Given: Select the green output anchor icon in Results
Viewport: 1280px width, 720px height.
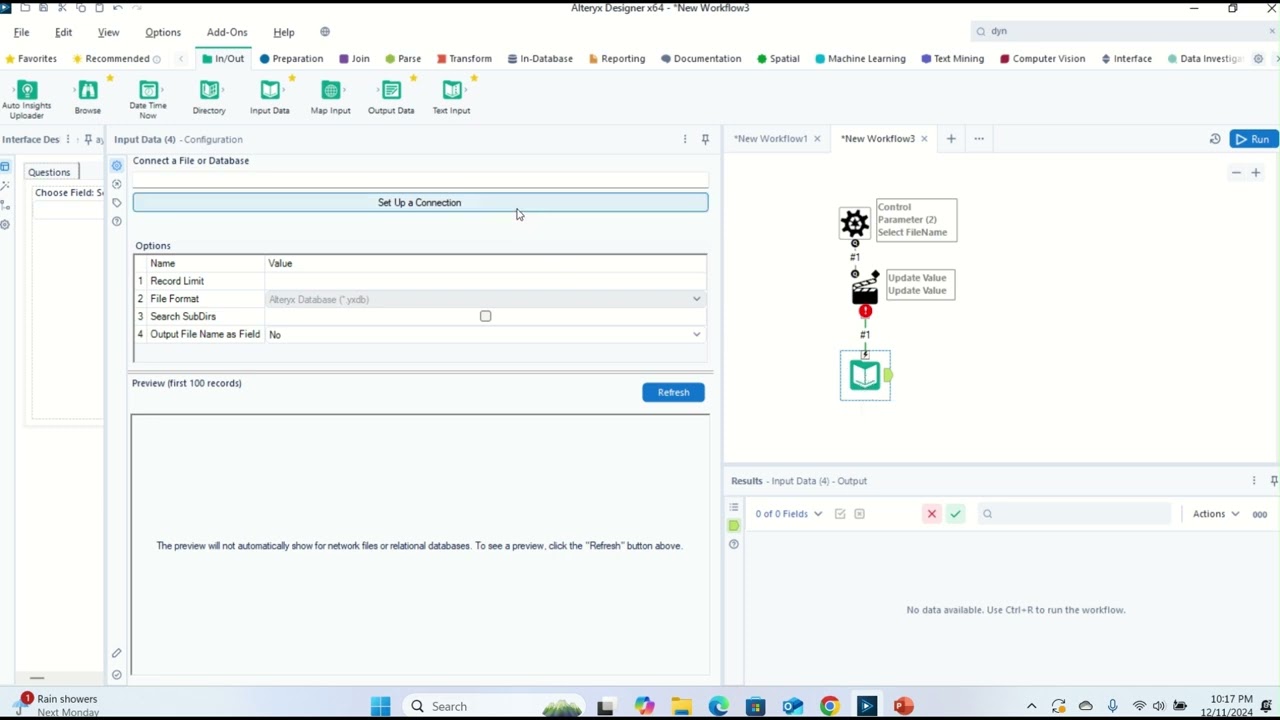Looking at the screenshot, I should tap(734, 526).
